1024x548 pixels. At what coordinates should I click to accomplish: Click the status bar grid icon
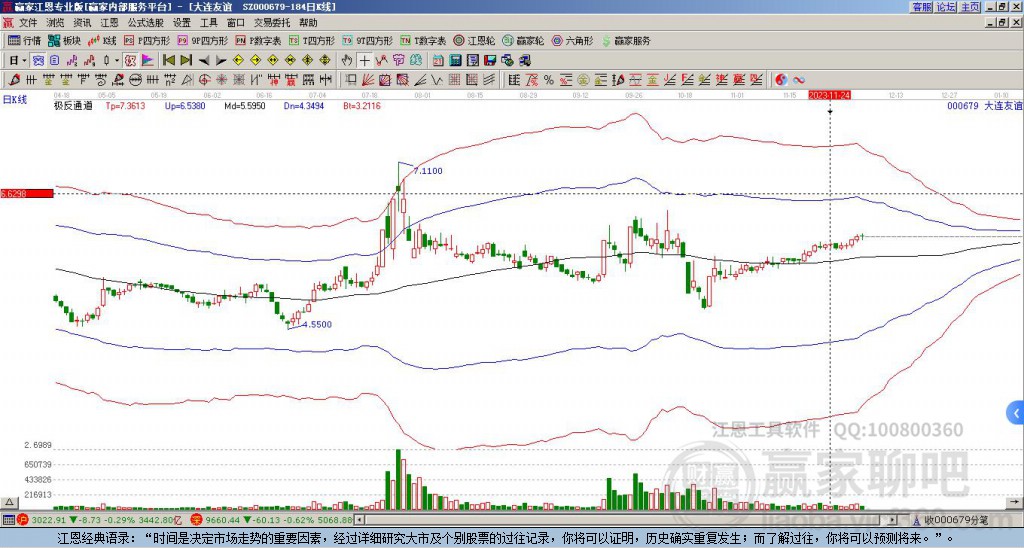(x=8, y=520)
